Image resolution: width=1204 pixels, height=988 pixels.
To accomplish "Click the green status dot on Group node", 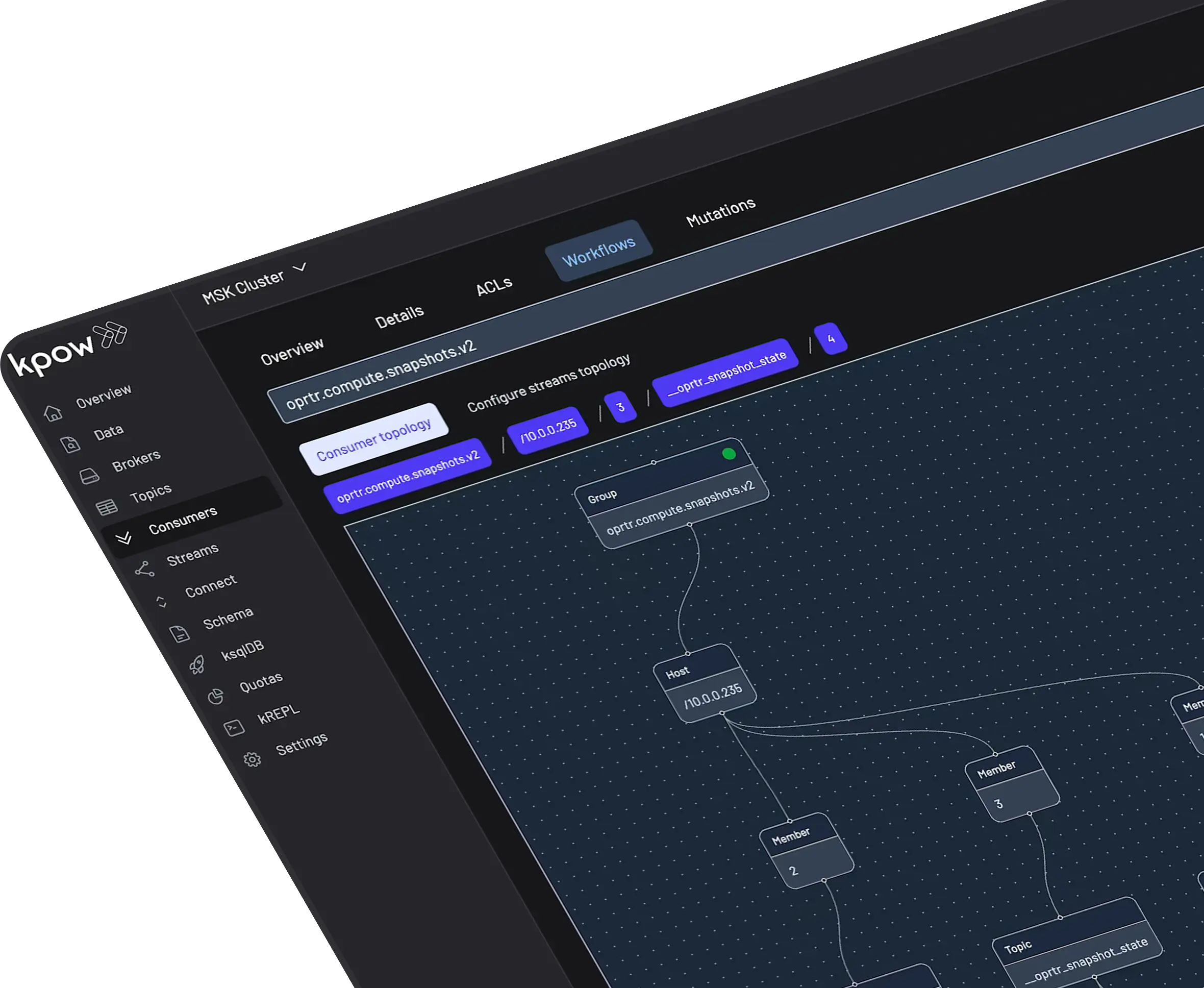I will [x=729, y=454].
